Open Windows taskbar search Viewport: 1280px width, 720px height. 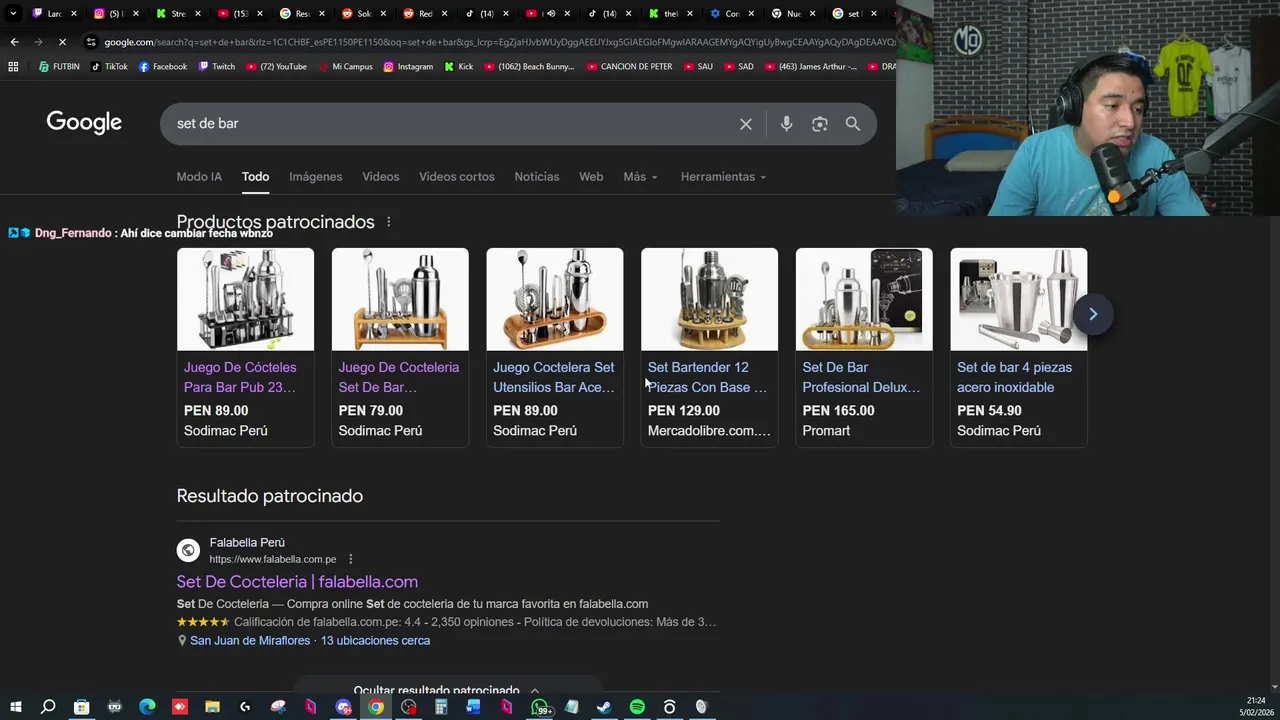pyautogui.click(x=48, y=707)
